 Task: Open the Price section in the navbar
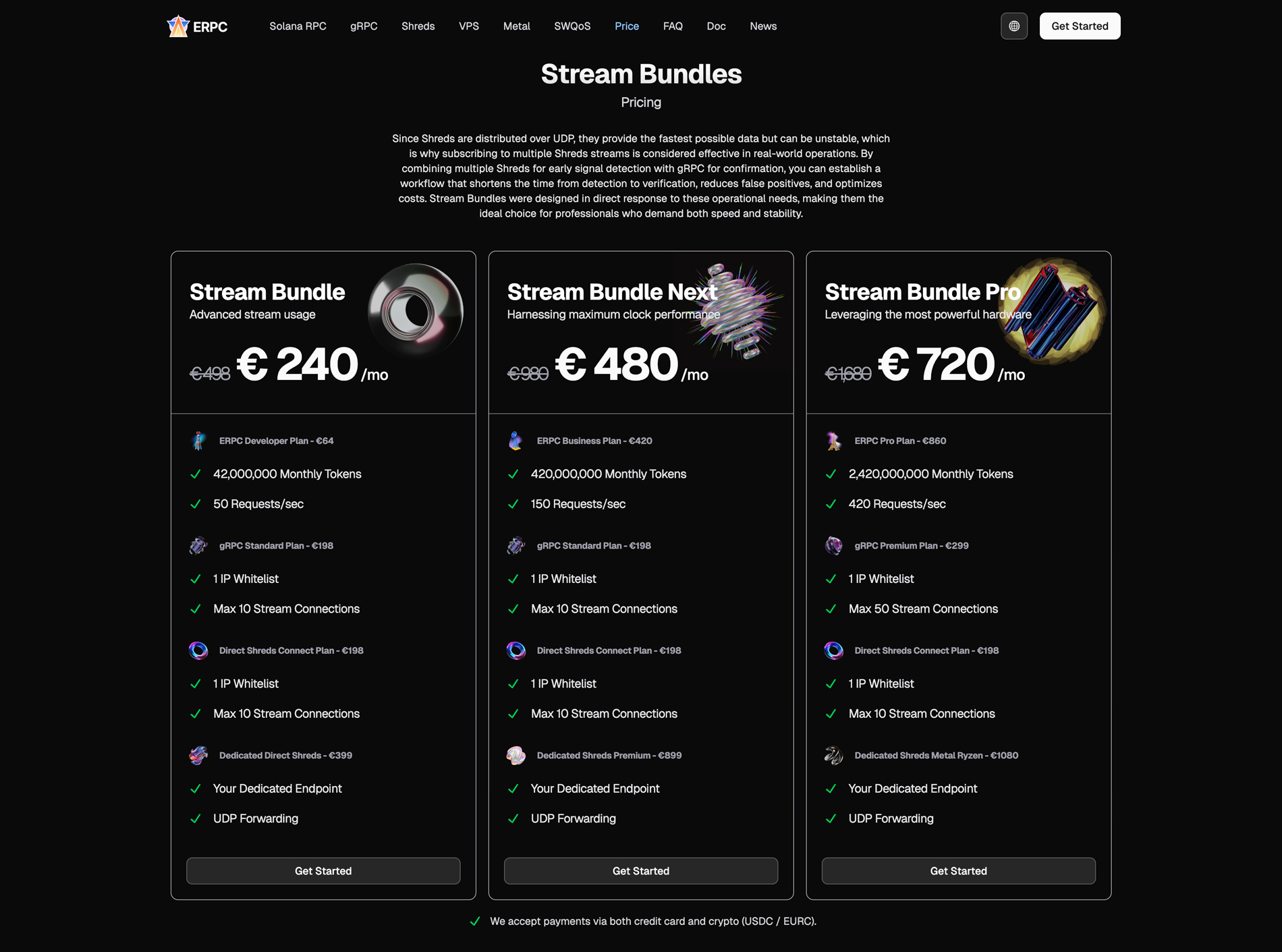pyautogui.click(x=626, y=26)
